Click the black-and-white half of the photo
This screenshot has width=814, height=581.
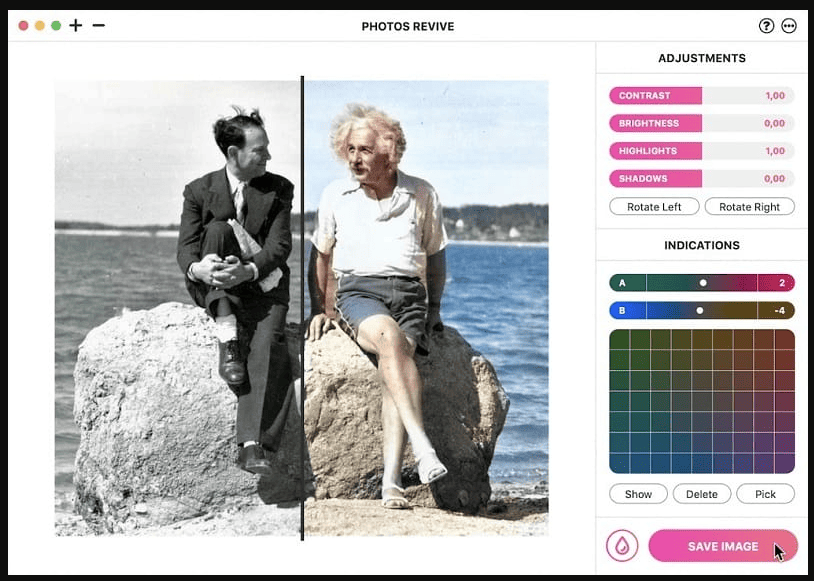coord(178,308)
